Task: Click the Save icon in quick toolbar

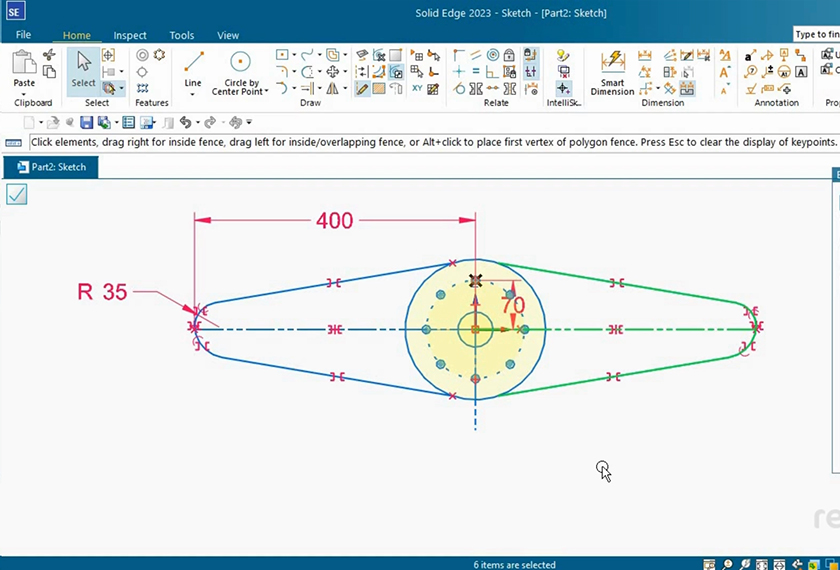Action: click(x=87, y=122)
